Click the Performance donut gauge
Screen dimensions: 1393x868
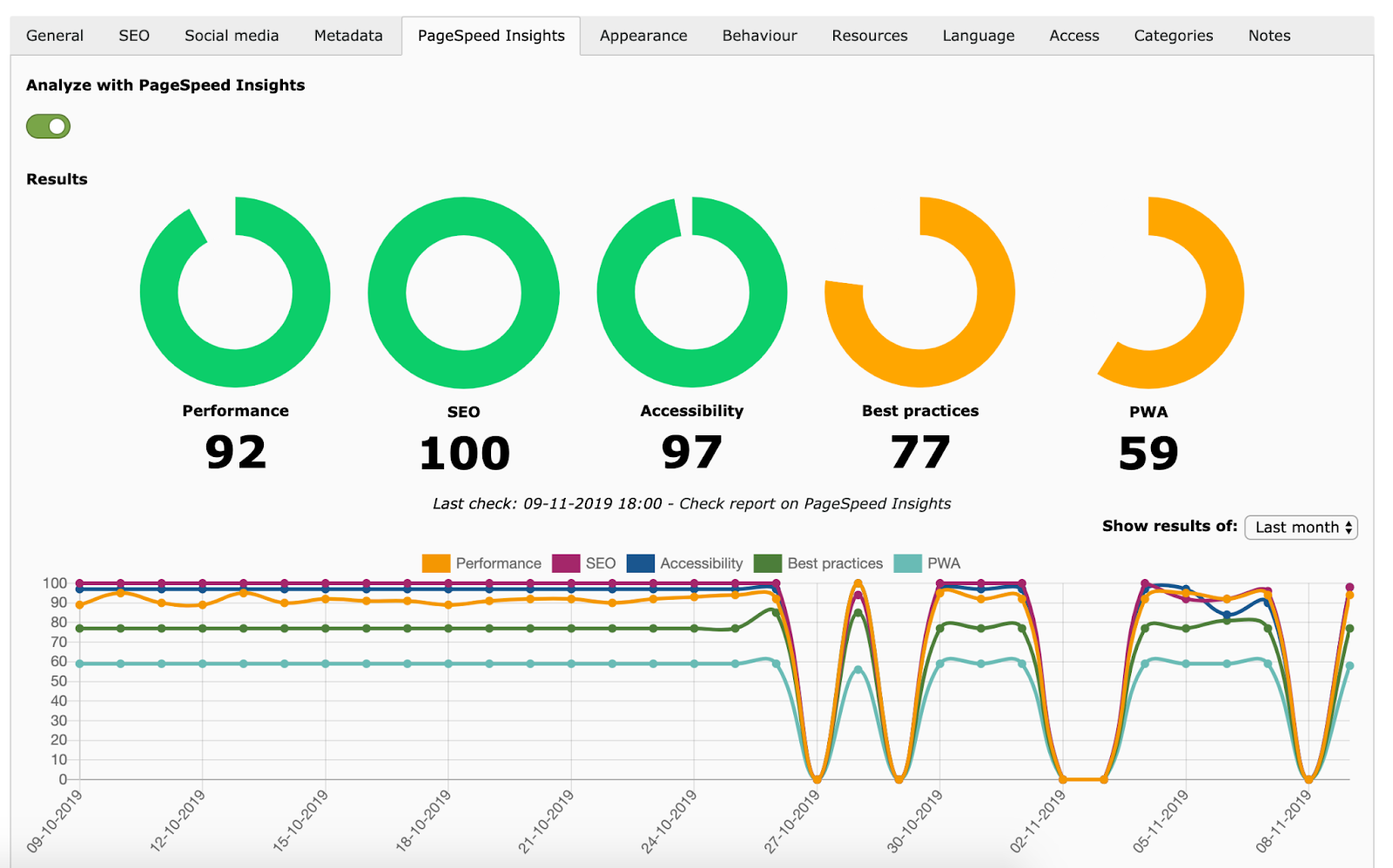[235, 292]
